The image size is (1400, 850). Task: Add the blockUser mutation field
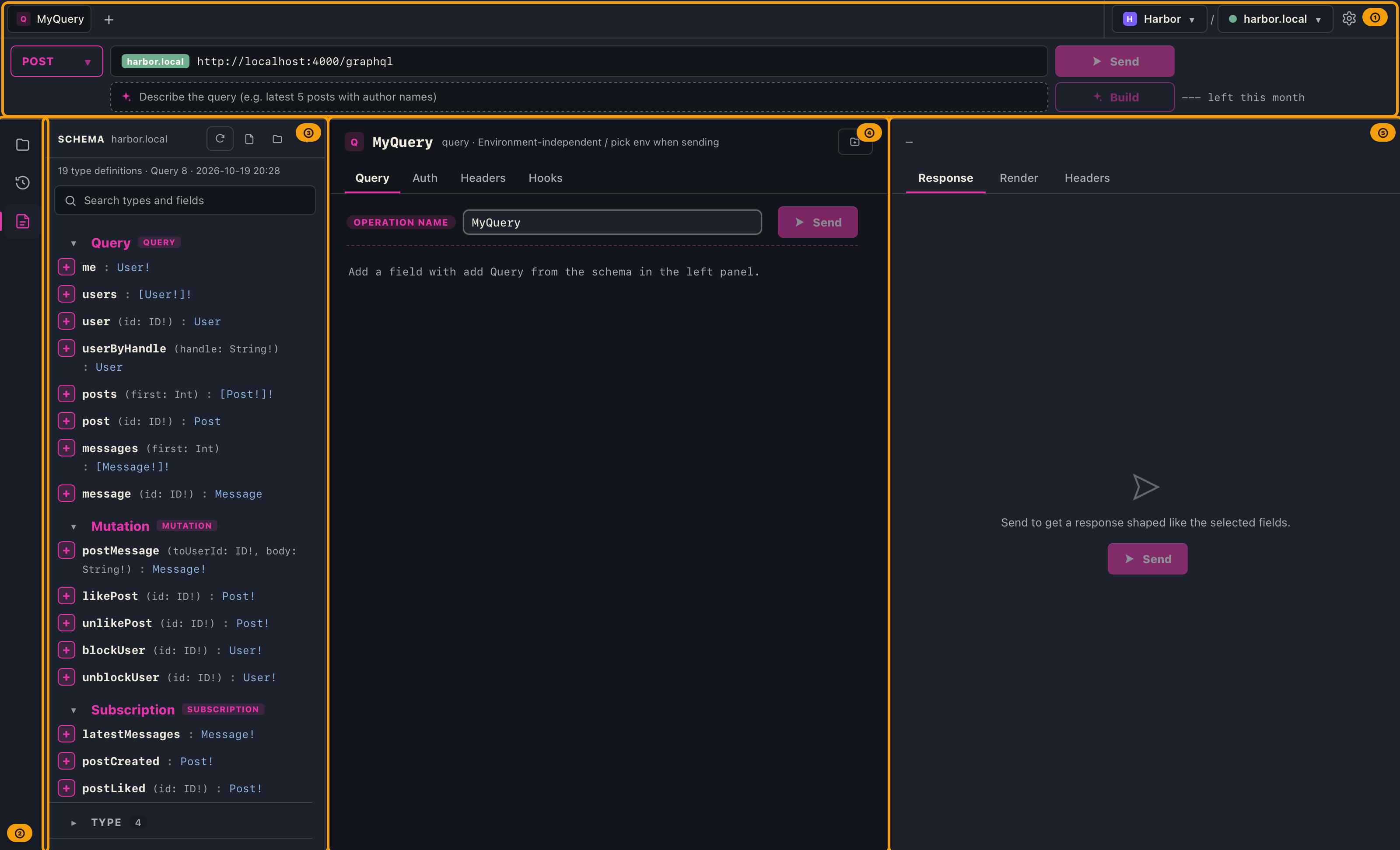coord(66,650)
